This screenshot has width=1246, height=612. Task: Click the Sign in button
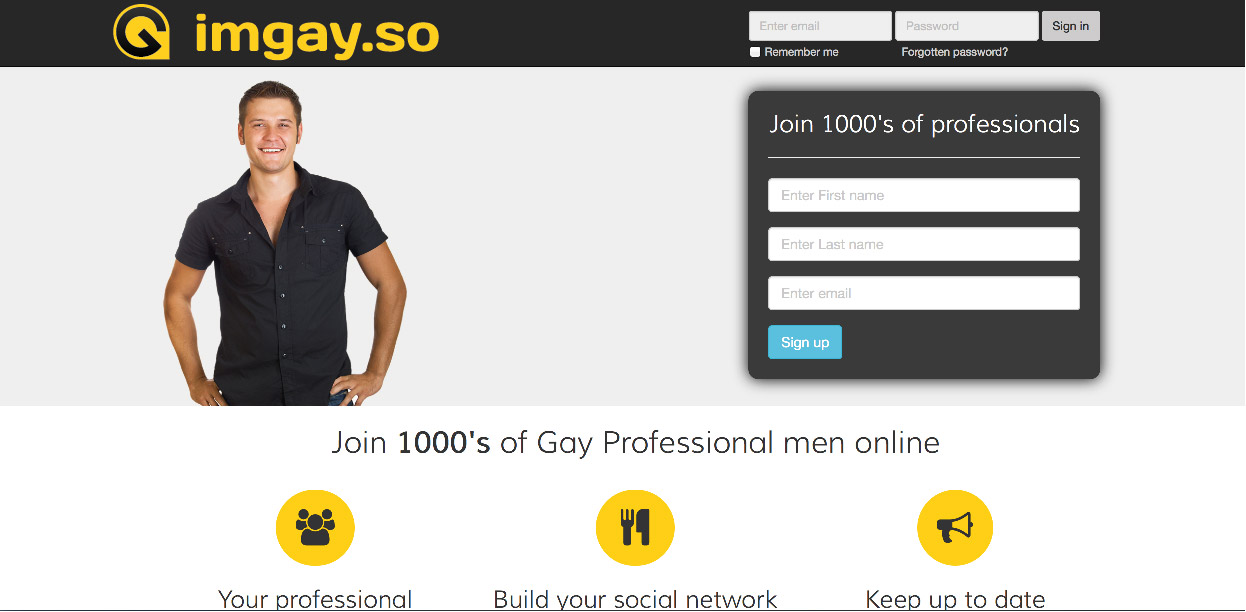pos(1071,26)
